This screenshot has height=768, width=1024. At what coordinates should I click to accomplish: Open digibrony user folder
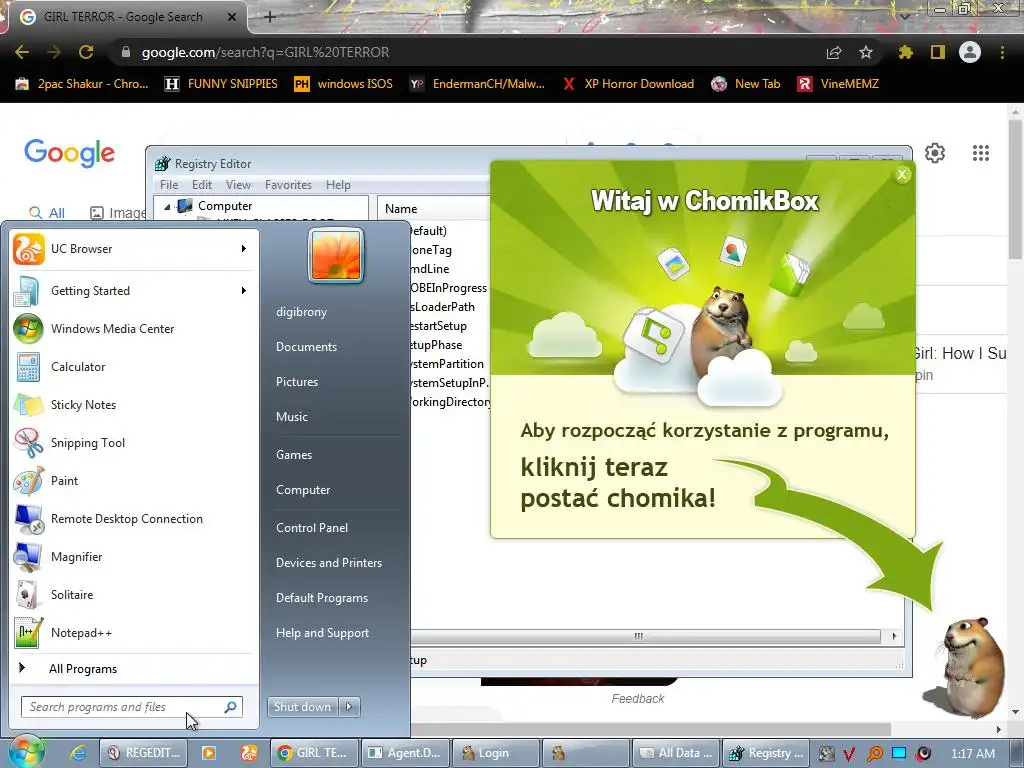coord(301,312)
